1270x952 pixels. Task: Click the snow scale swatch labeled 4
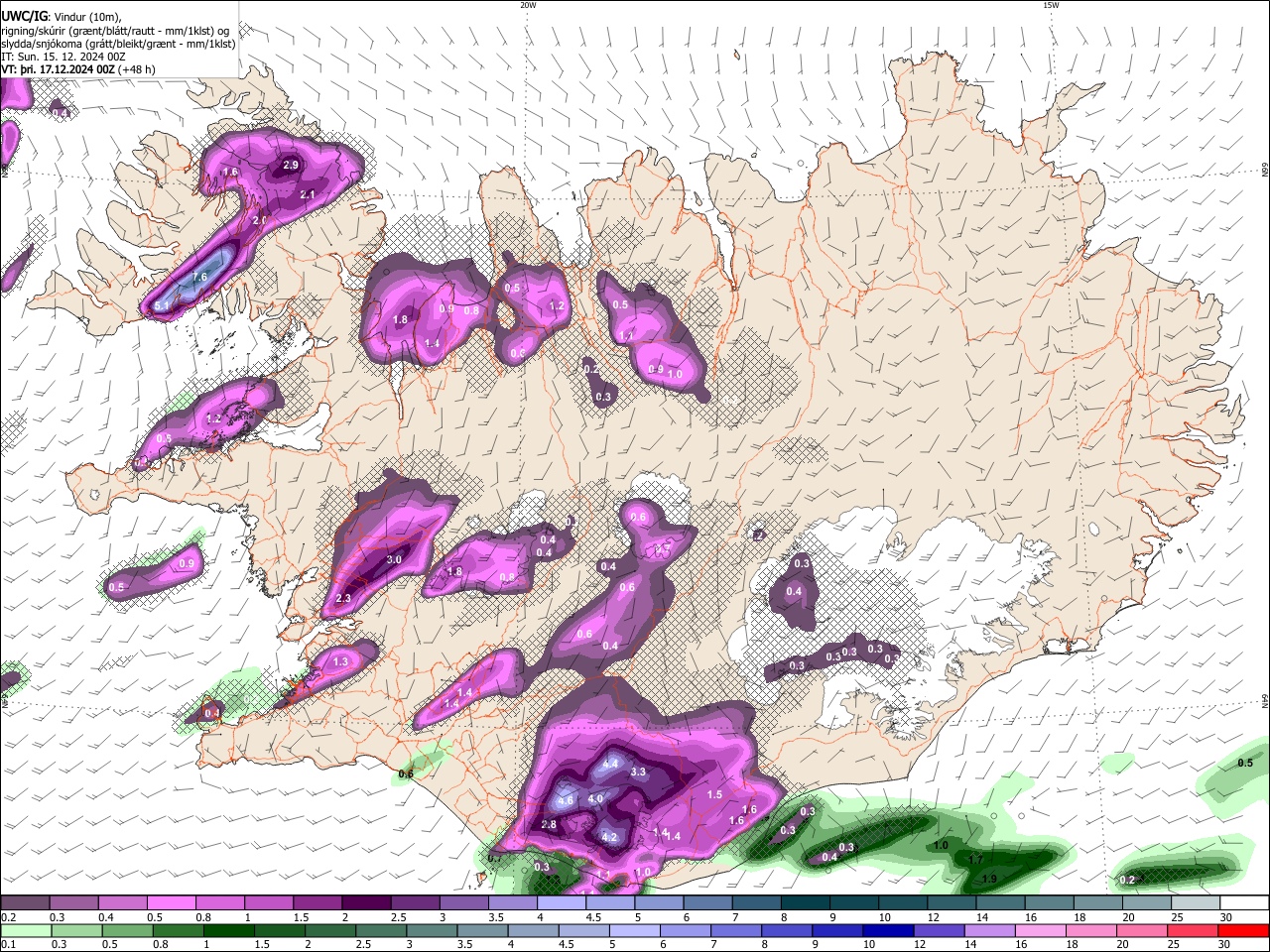pyautogui.click(x=560, y=903)
